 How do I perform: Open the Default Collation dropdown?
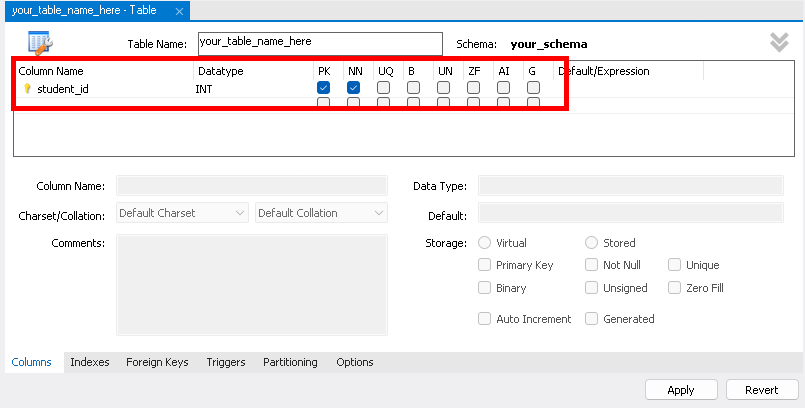pos(321,213)
